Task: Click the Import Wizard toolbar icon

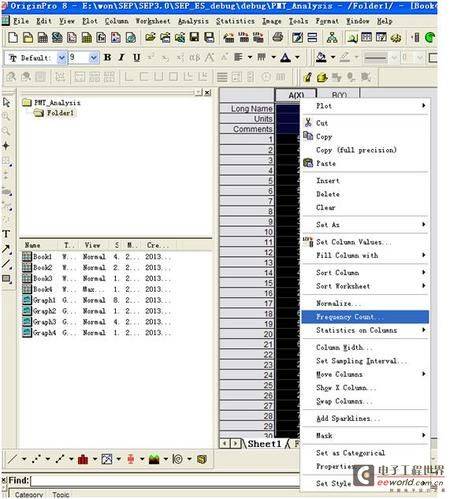Action: (x=229, y=38)
